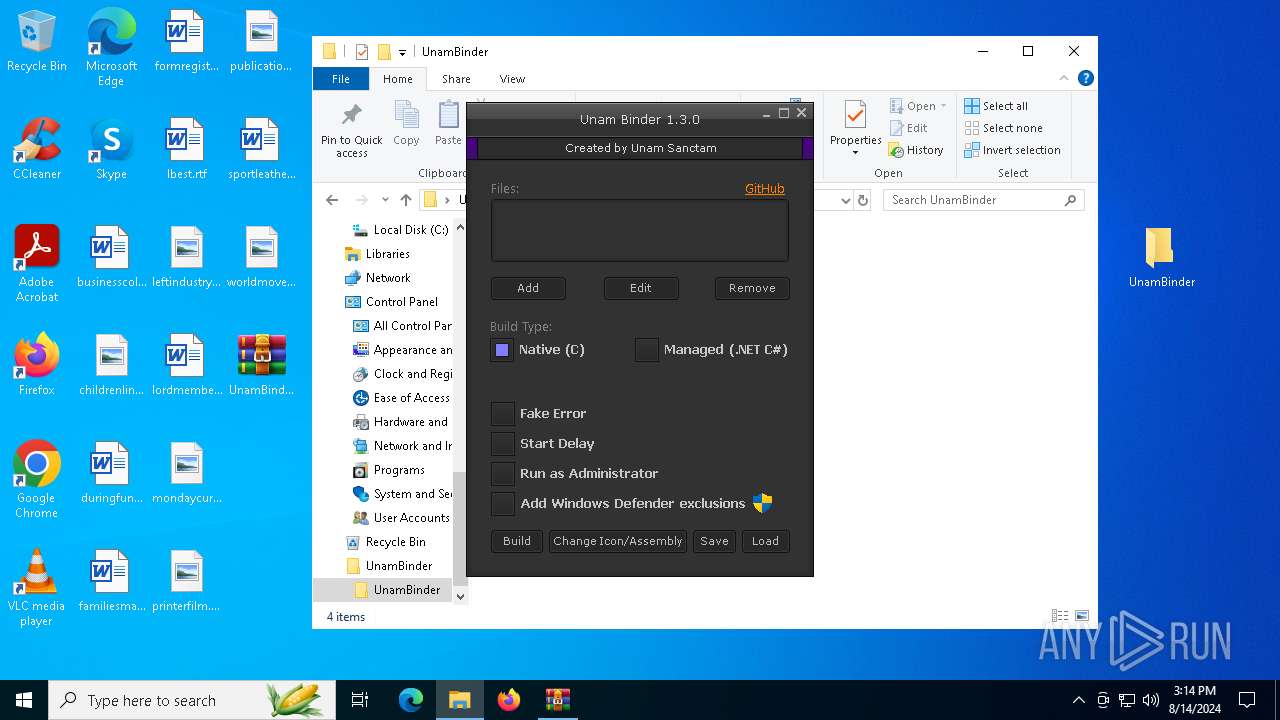The width and height of the screenshot is (1280, 720).
Task: Show hidden system tray icons
Action: coord(1078,700)
